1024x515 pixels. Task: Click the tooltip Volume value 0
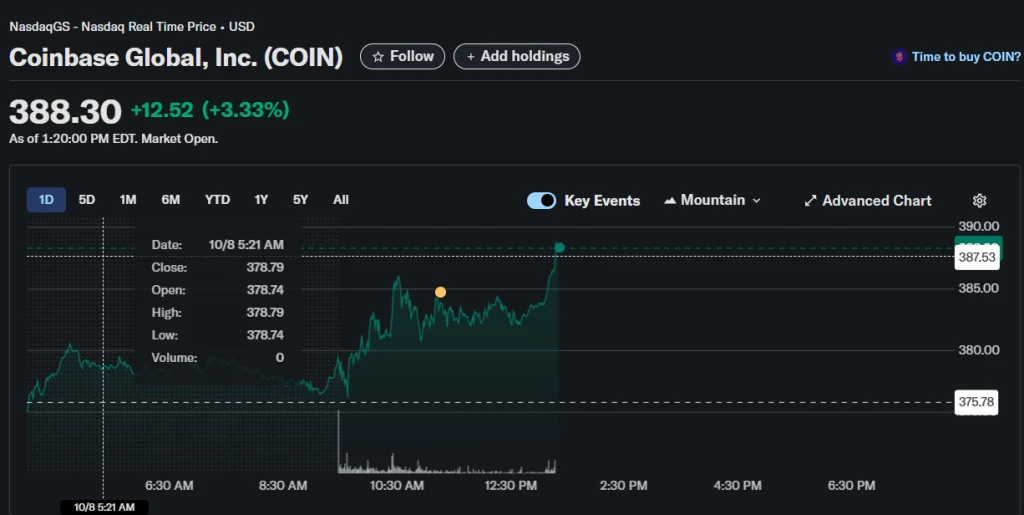point(280,358)
